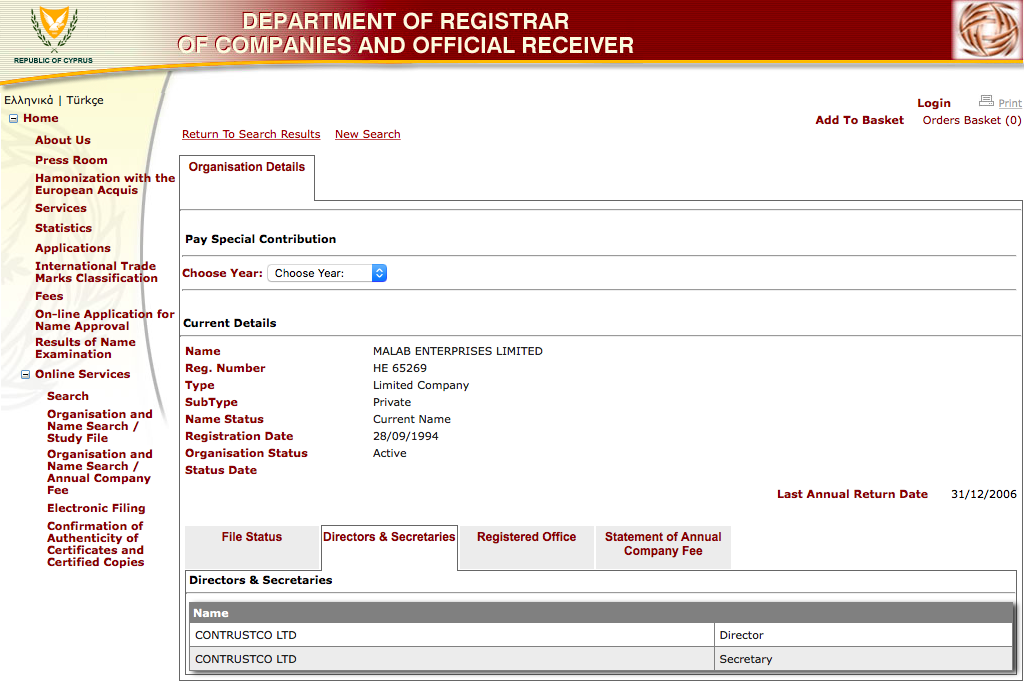Click the printer icon next to Print
Viewport: 1026px width, 684px height.
(986, 101)
